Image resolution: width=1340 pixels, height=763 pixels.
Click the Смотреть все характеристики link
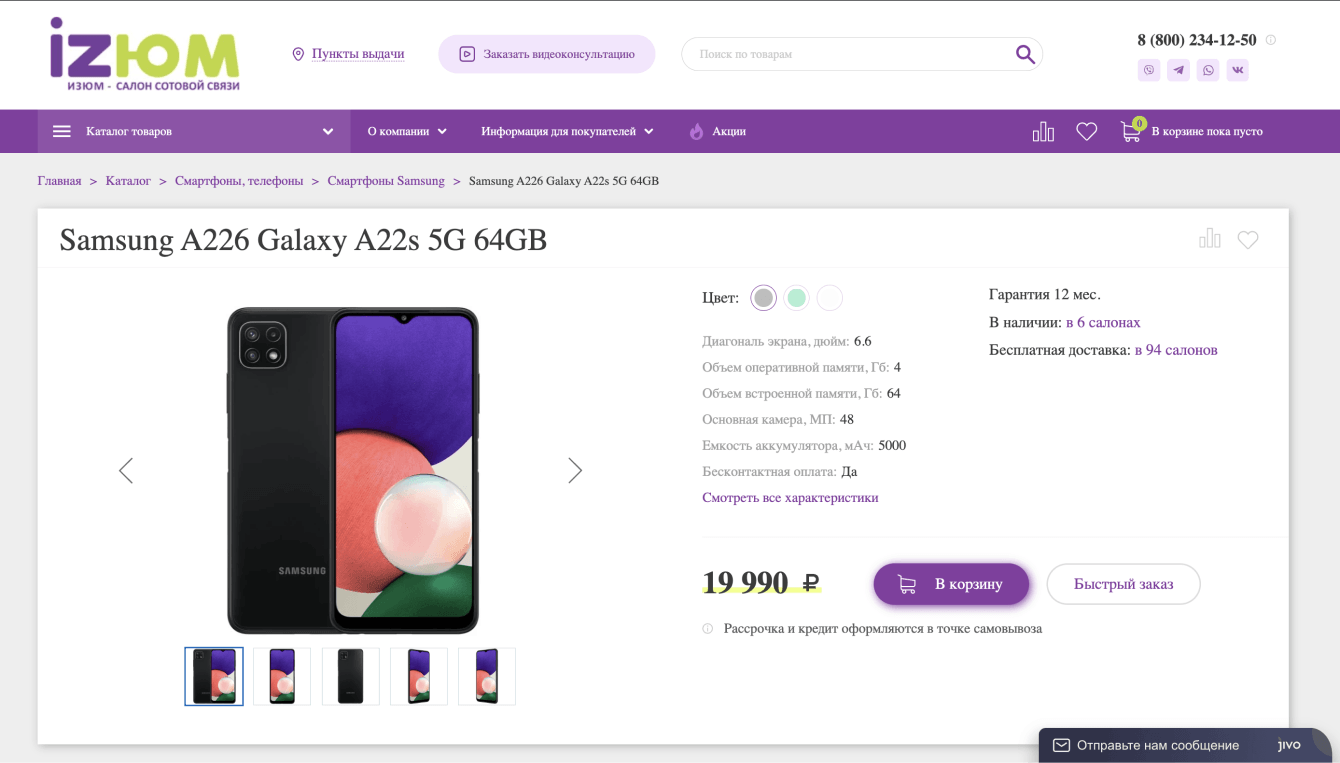(790, 497)
